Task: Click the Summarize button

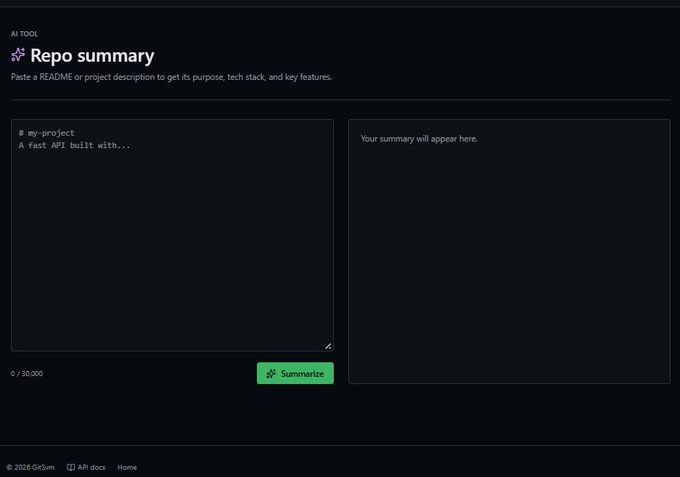Action: [x=295, y=373]
